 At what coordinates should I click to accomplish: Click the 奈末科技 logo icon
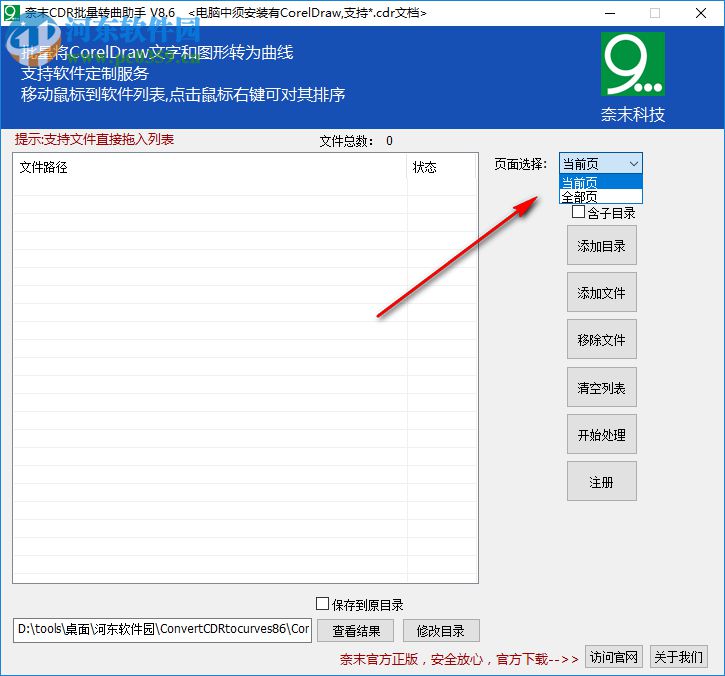(x=633, y=64)
